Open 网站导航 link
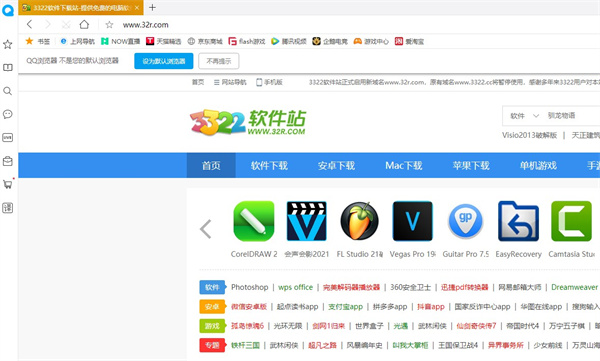 tap(230, 82)
